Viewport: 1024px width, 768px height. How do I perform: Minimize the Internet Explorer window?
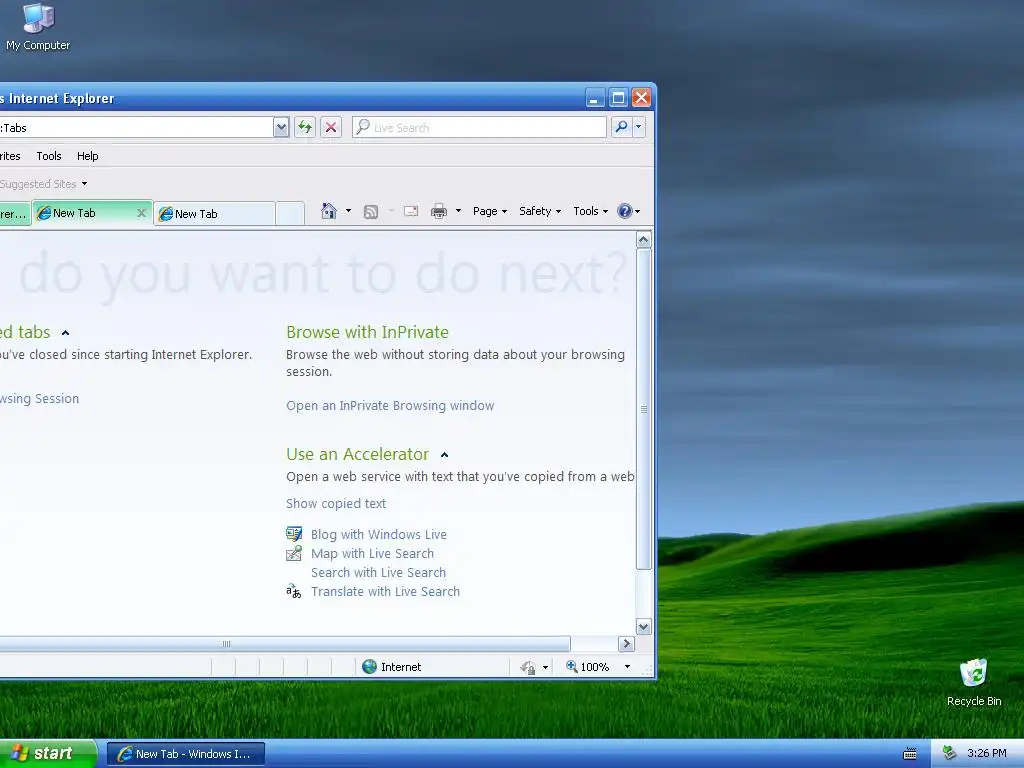pos(594,98)
